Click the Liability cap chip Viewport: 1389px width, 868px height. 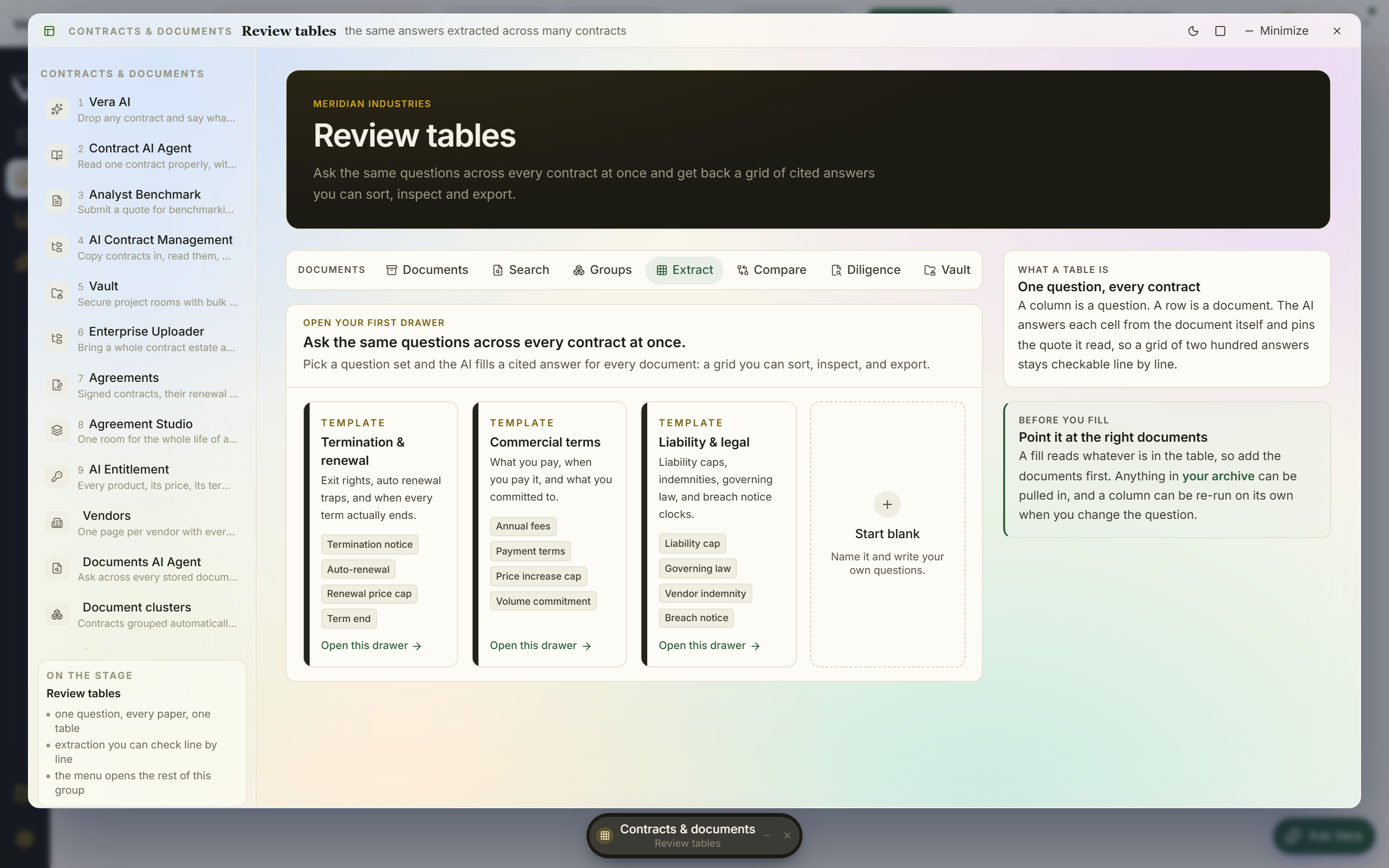(x=692, y=543)
